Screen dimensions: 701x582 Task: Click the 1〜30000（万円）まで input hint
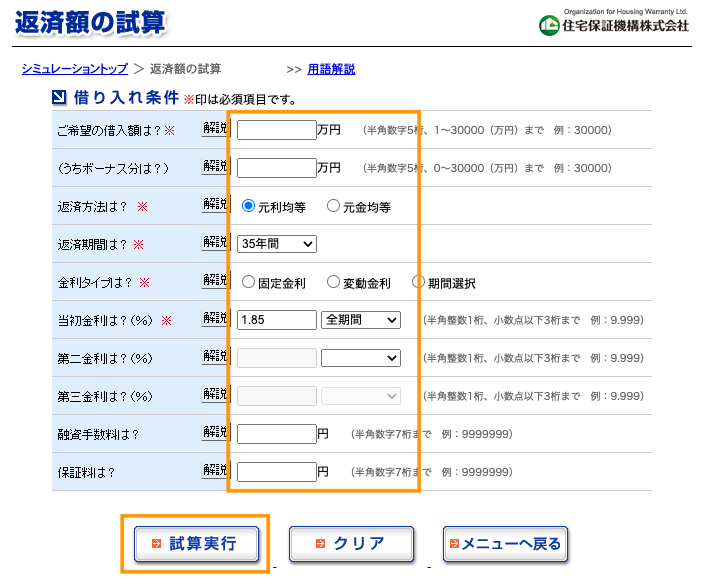click(489, 130)
